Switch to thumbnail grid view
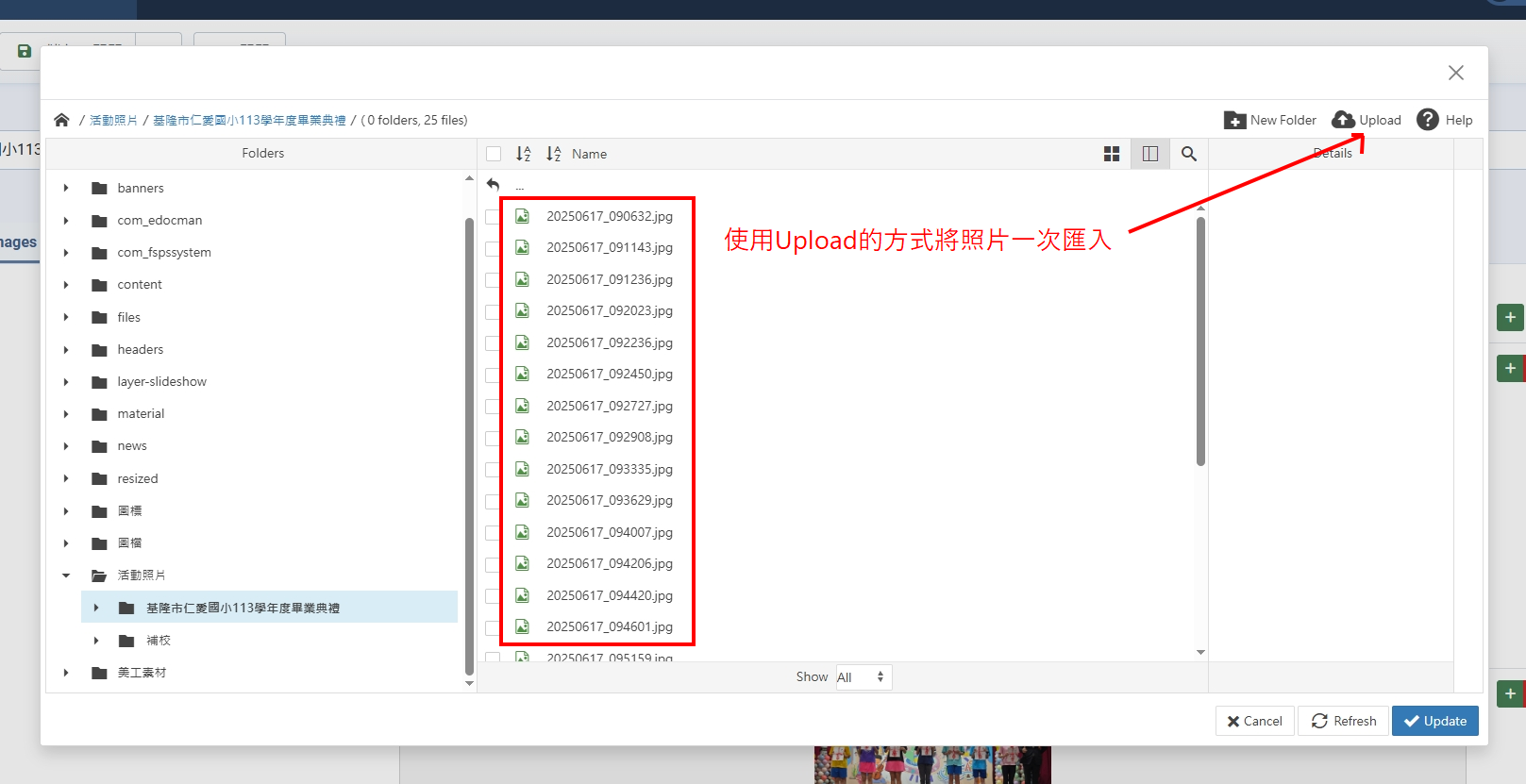 tap(1112, 154)
